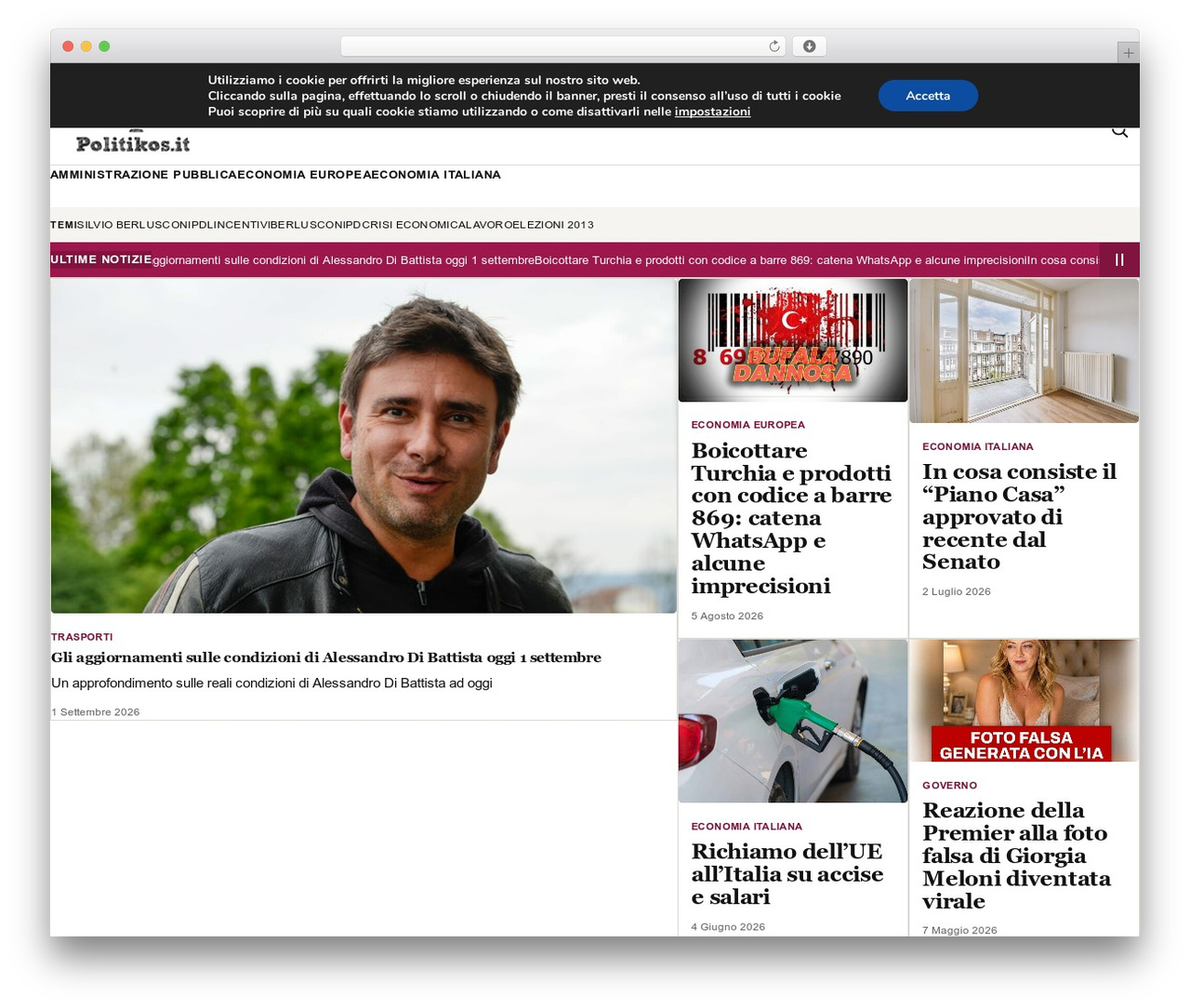Select the Elezioni 2013 topic tag
This screenshot has height=1008, width=1190.
[x=553, y=225]
